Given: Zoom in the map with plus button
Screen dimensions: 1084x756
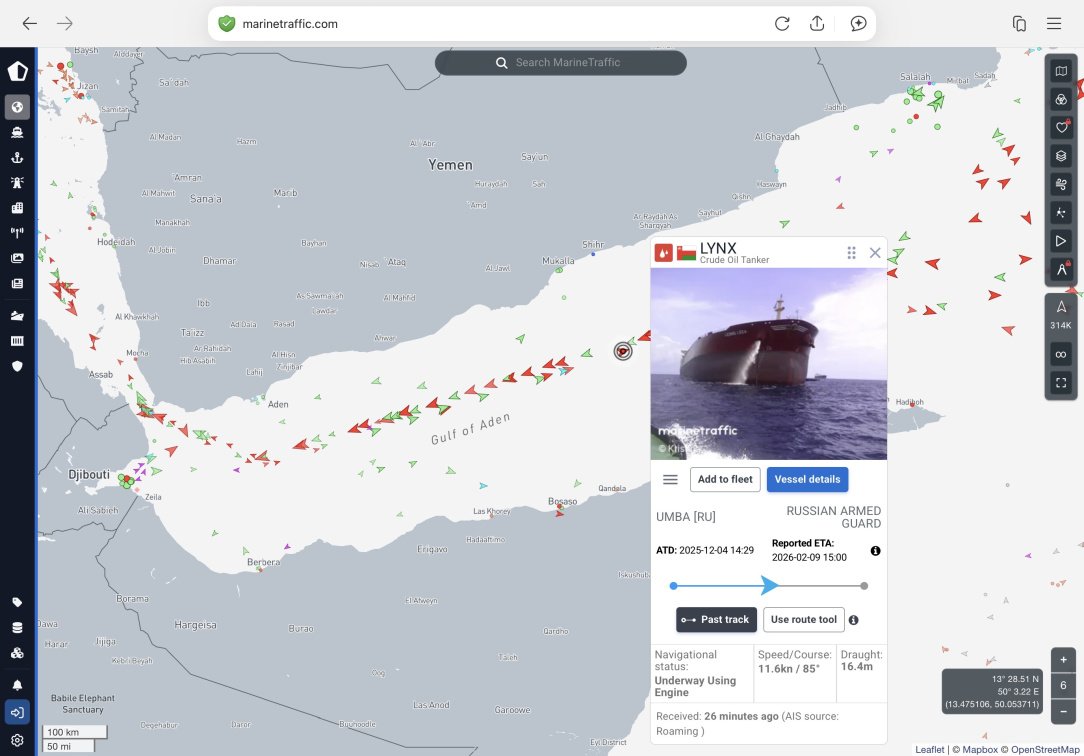Looking at the screenshot, I should 1063,660.
